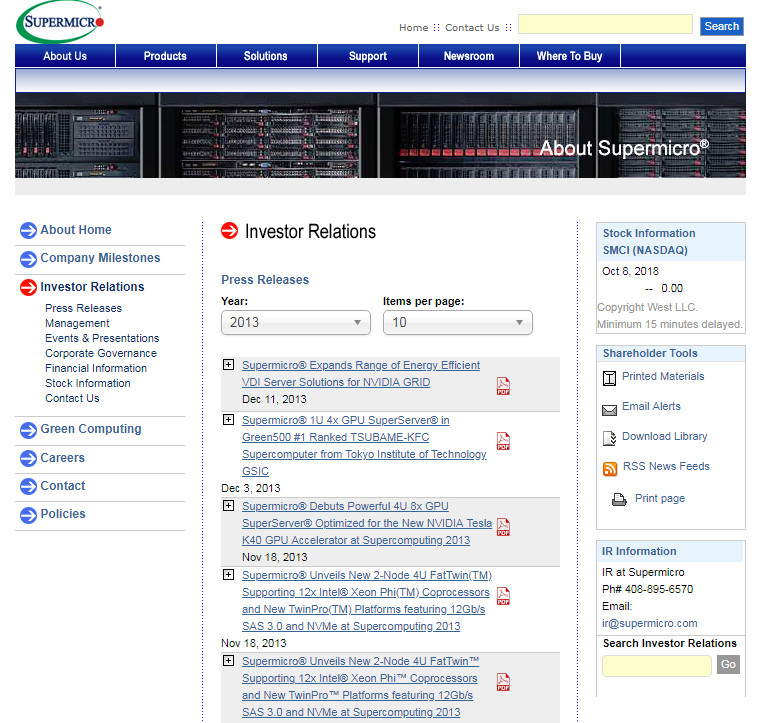Click the Printed Materials book icon

pyautogui.click(x=609, y=378)
